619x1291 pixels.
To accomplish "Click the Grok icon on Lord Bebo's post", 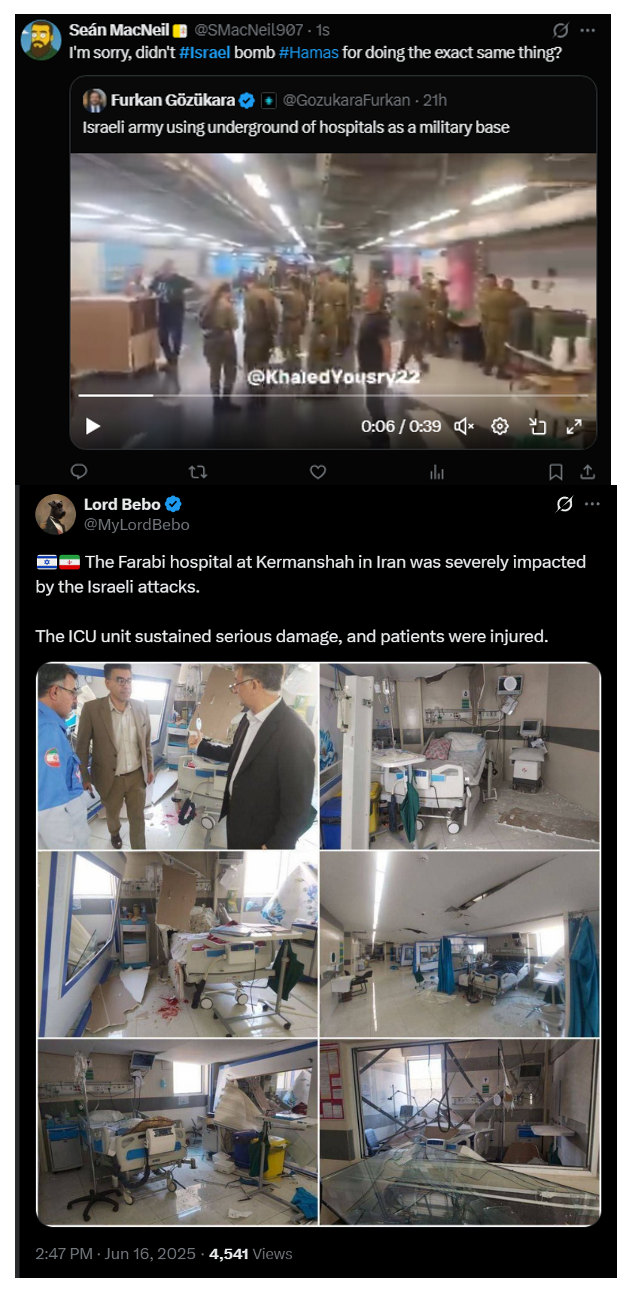I will [x=564, y=504].
